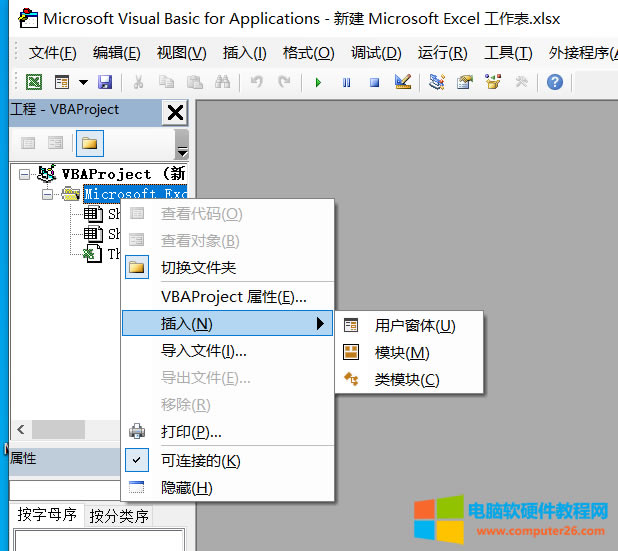Toggle Folders button in project panel
The image size is (618, 551).
(x=90, y=143)
